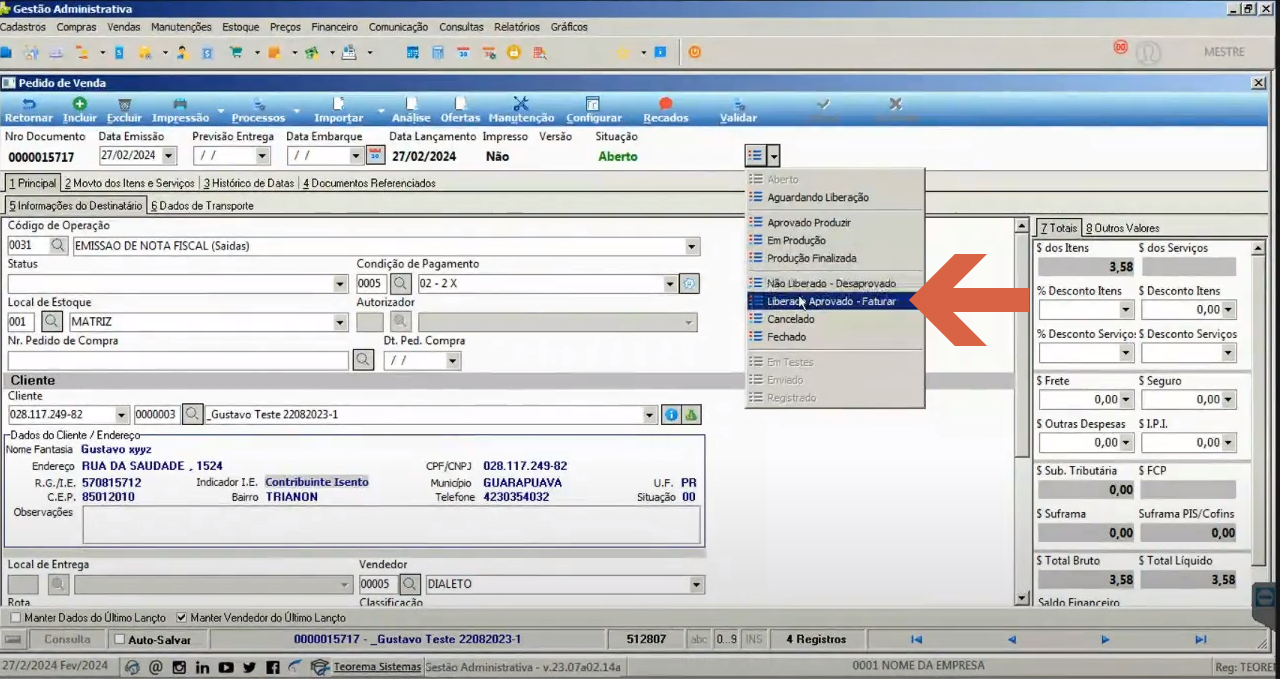Click the Excluir trash icon

124,104
